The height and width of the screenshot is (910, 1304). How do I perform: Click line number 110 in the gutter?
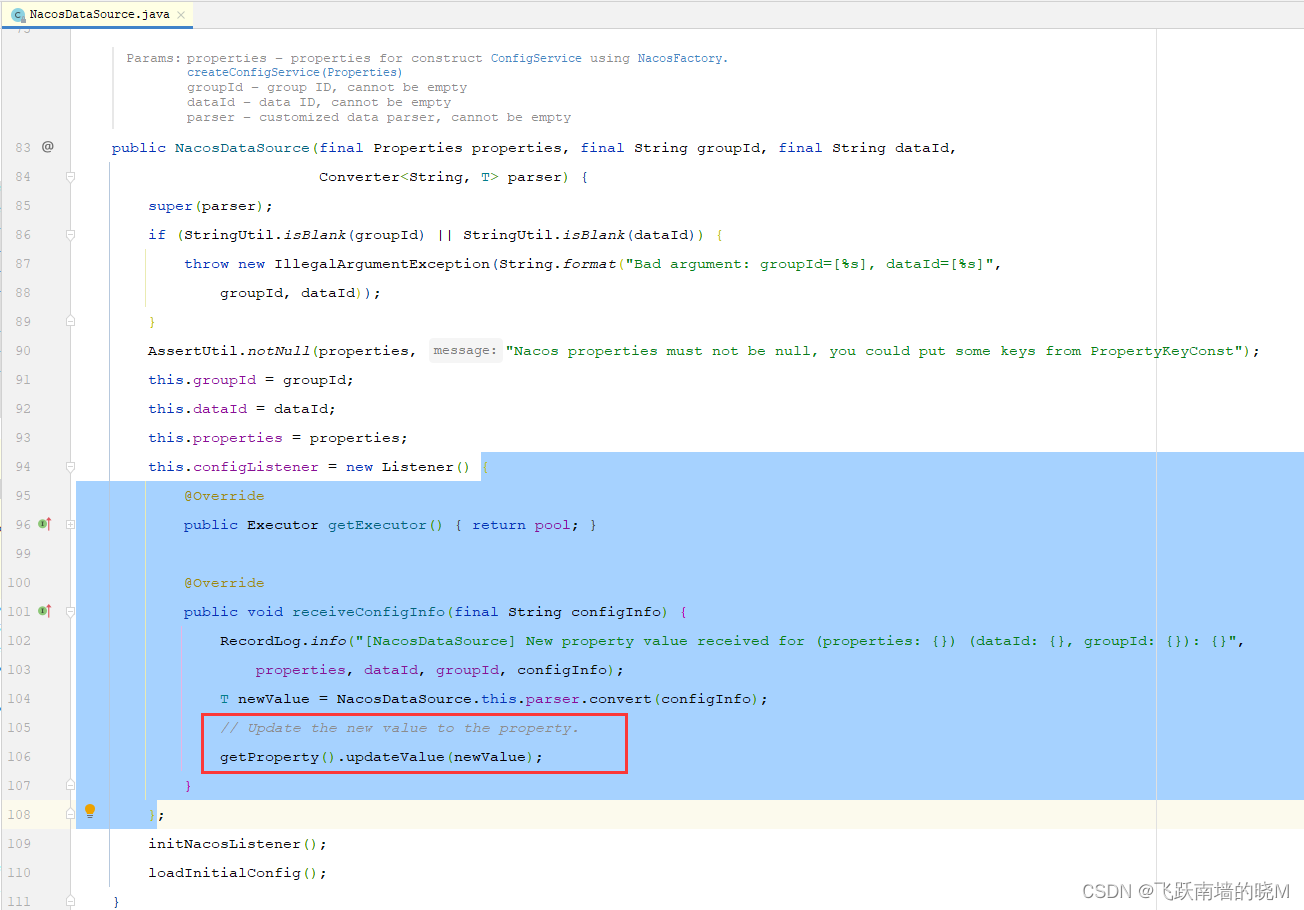tap(19, 872)
